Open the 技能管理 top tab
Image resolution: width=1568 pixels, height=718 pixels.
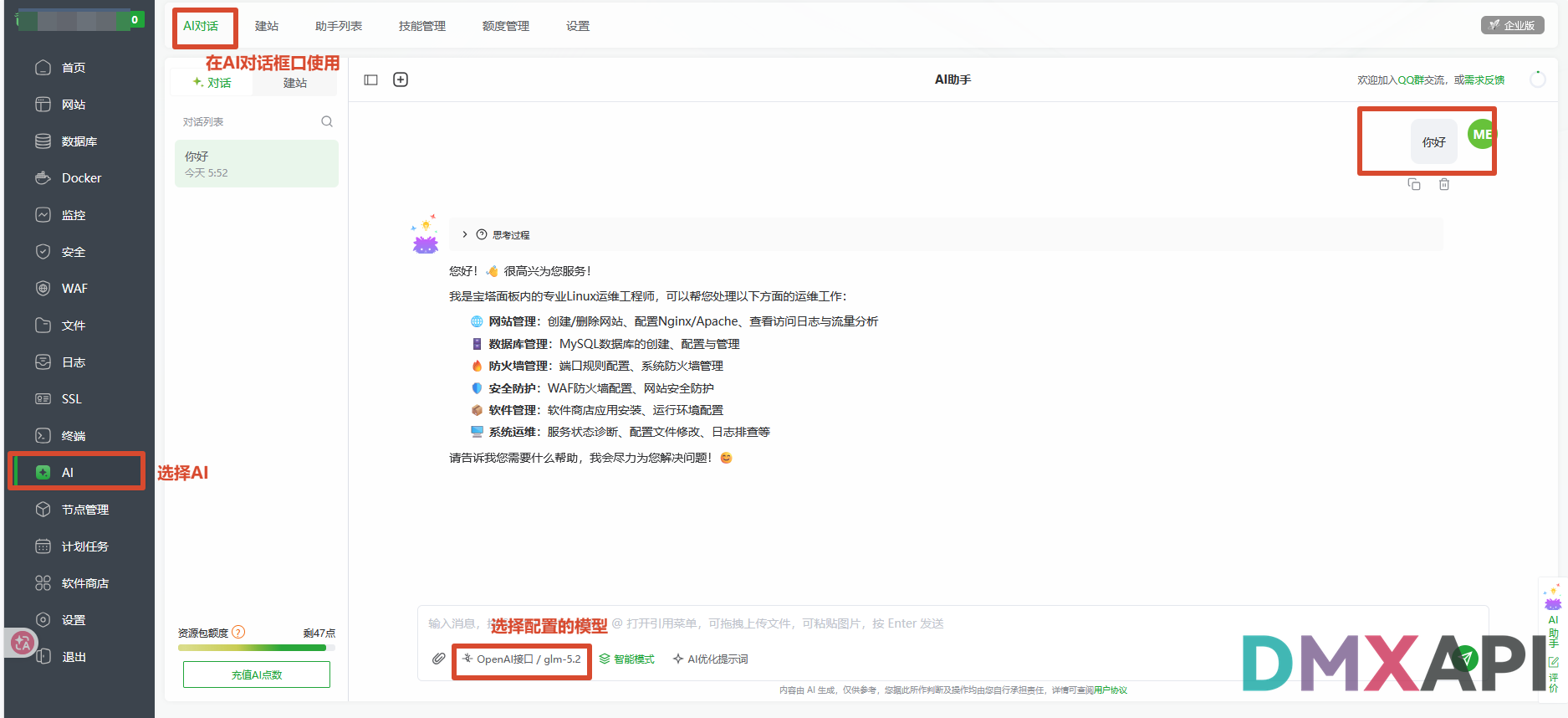click(x=422, y=26)
